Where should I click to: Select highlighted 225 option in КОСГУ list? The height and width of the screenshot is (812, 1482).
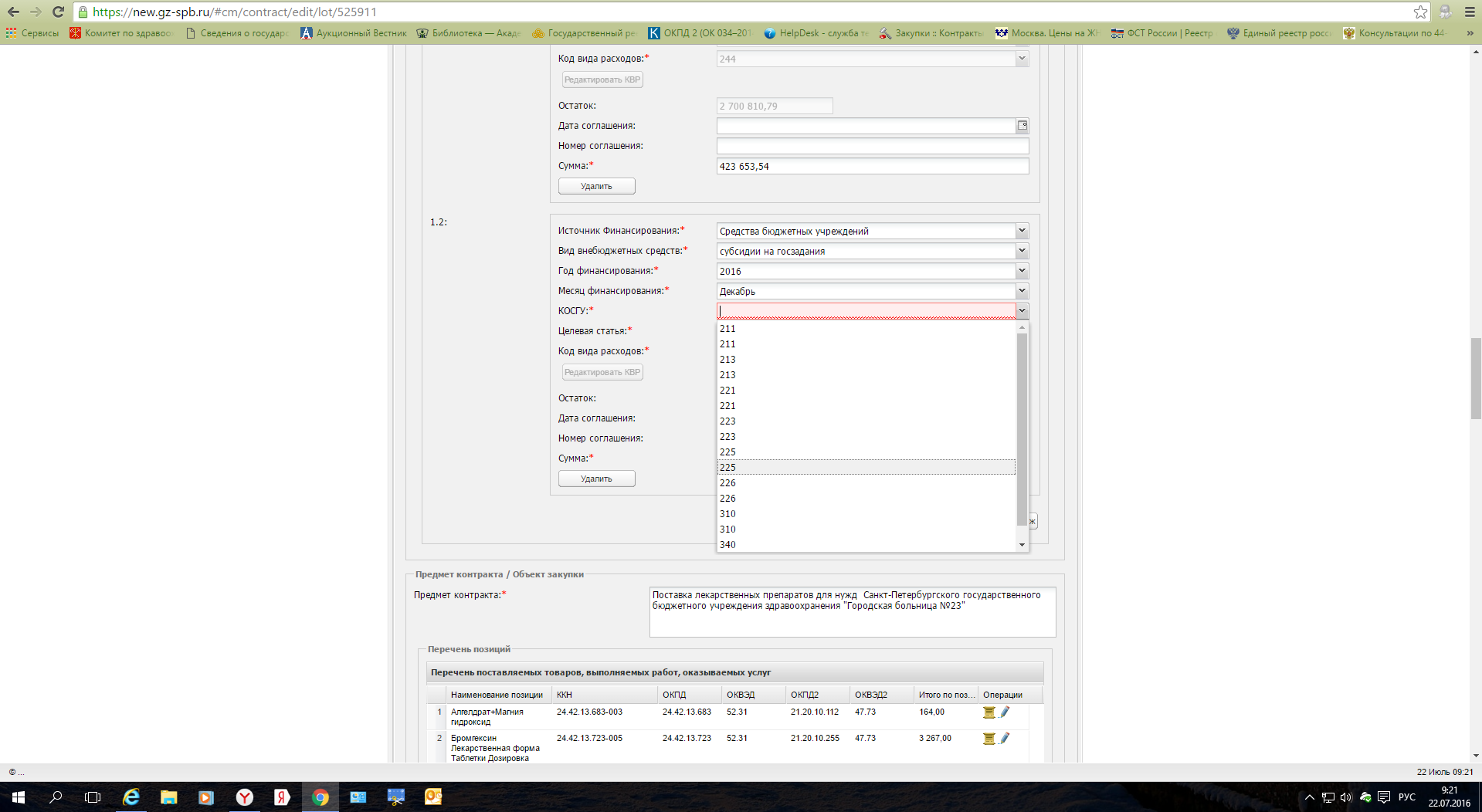pyautogui.click(x=865, y=467)
